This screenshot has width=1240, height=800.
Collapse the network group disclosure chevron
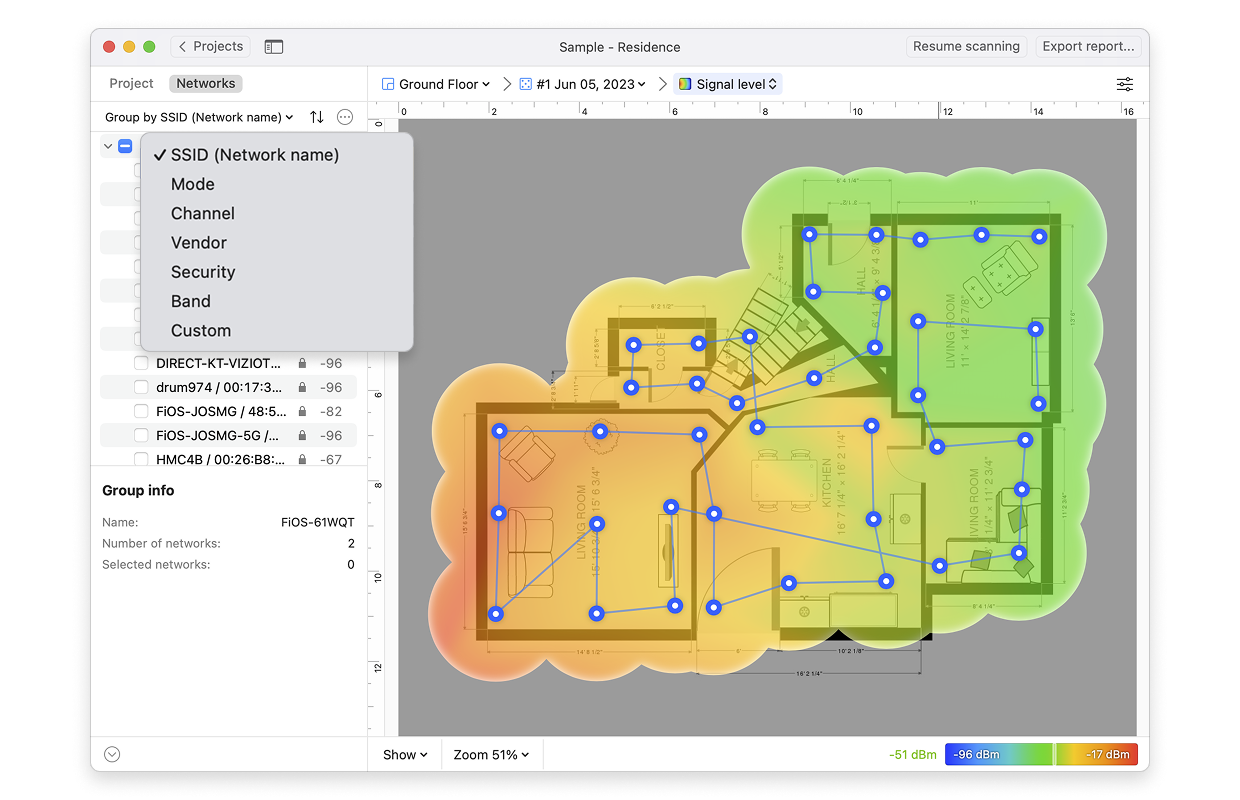(108, 146)
